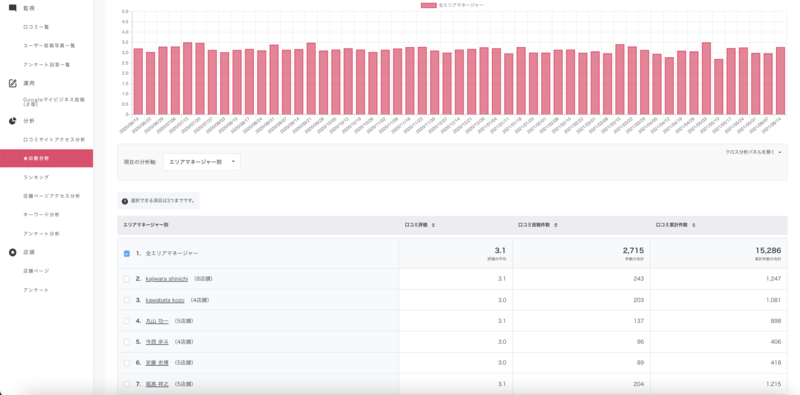The image size is (800, 395).
Task: Click the 137 post count value
Action: point(639,321)
